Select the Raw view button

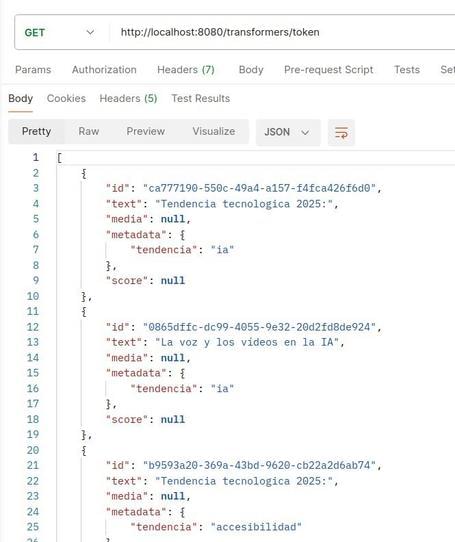pos(89,131)
